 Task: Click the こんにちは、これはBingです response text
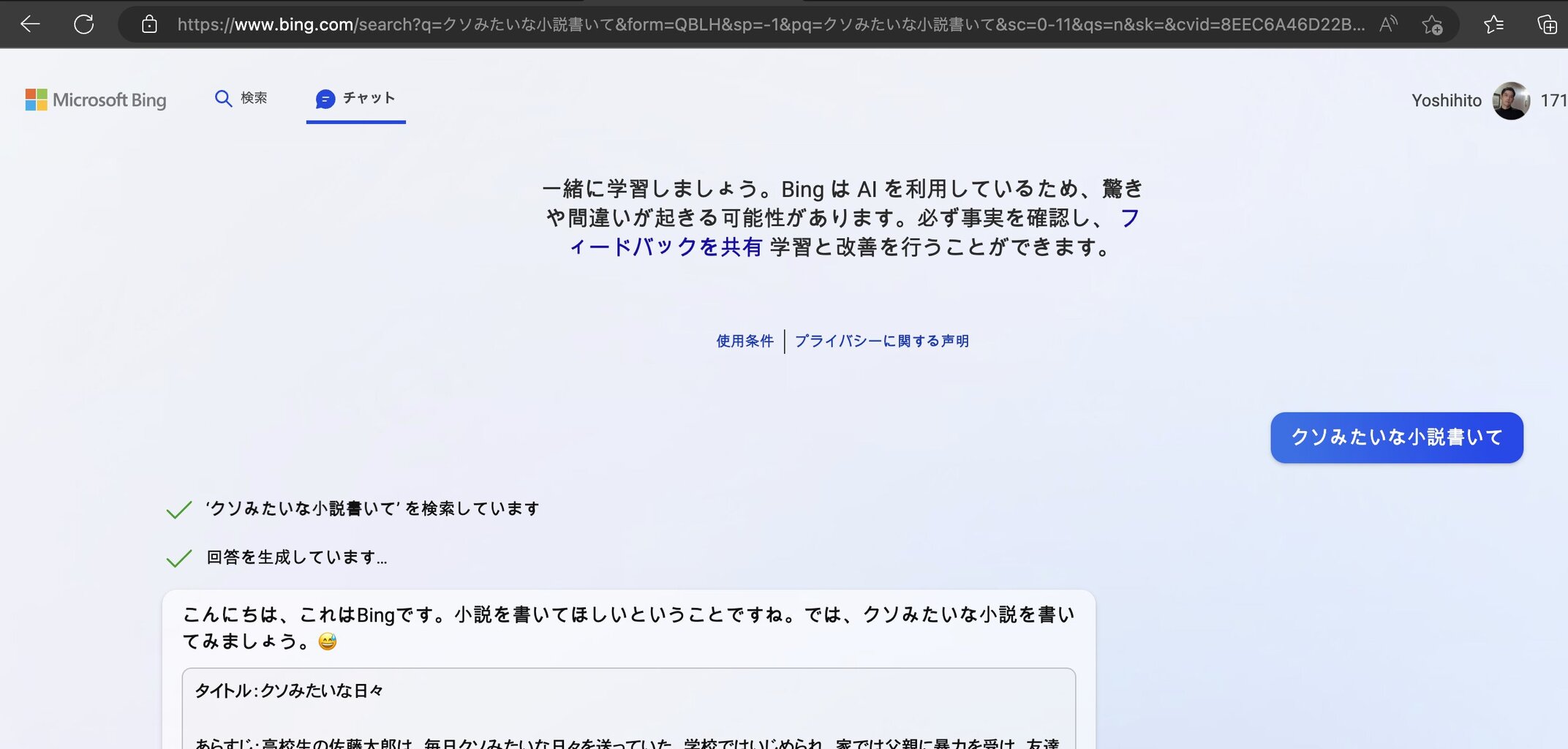coord(628,628)
